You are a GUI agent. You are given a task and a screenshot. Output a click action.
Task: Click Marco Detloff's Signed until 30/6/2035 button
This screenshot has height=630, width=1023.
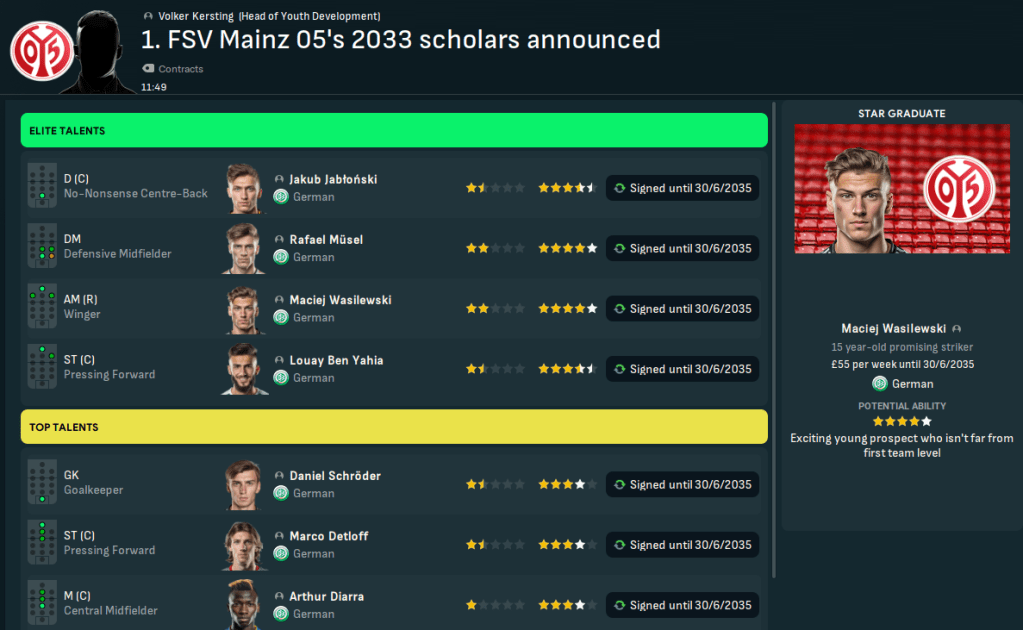tap(682, 545)
